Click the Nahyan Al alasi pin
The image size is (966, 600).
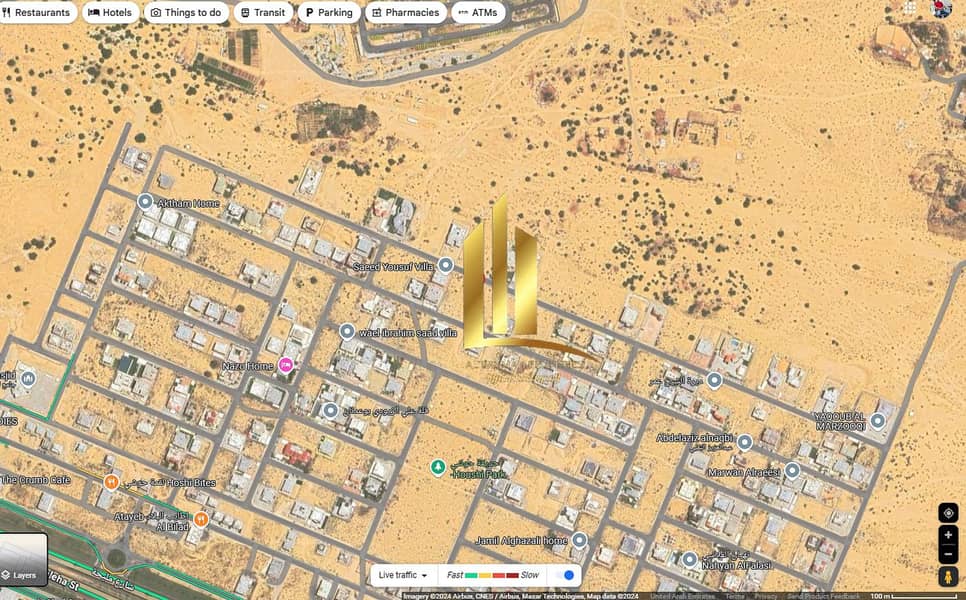(689, 559)
